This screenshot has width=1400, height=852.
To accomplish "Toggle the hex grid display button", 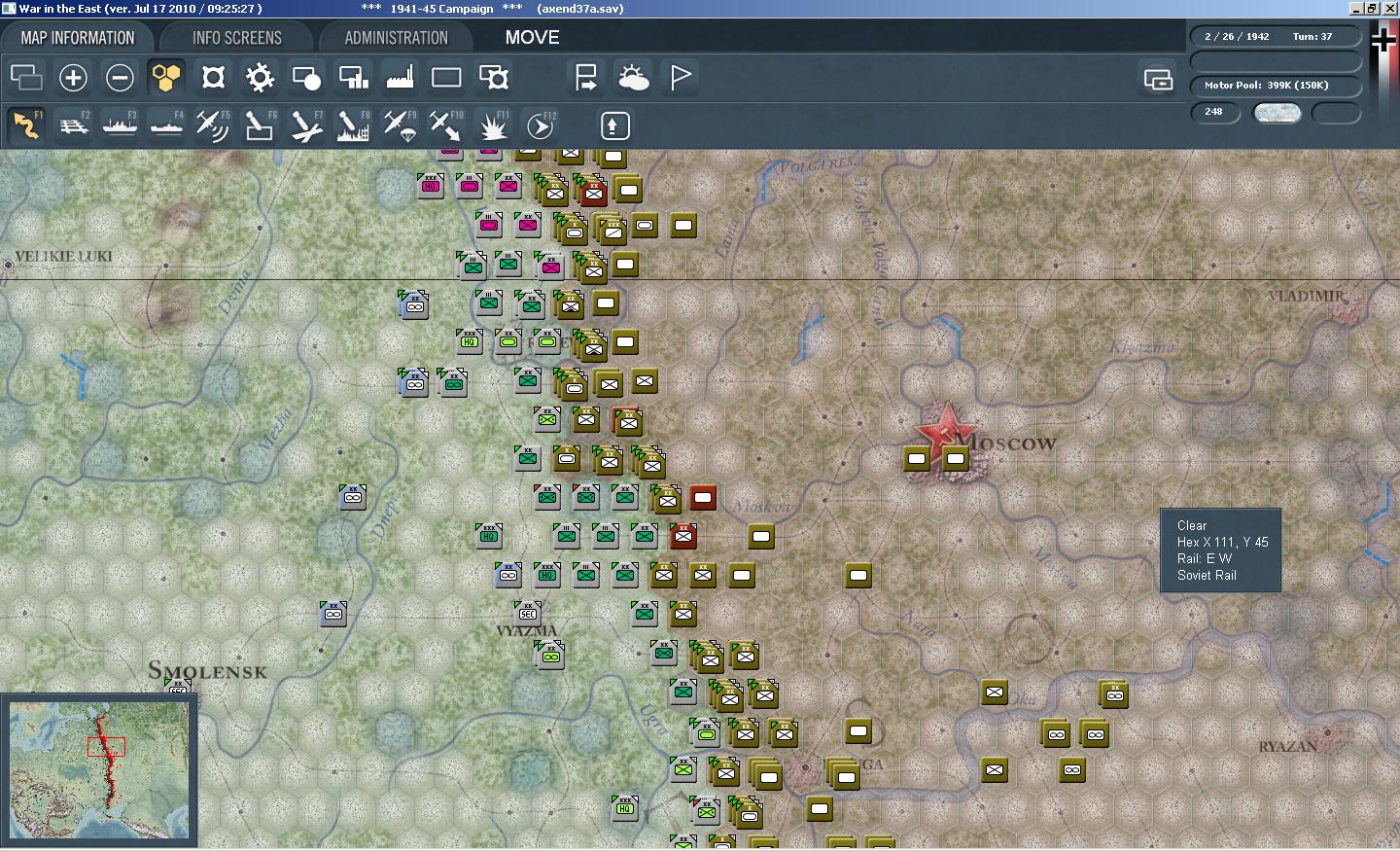I will (166, 77).
